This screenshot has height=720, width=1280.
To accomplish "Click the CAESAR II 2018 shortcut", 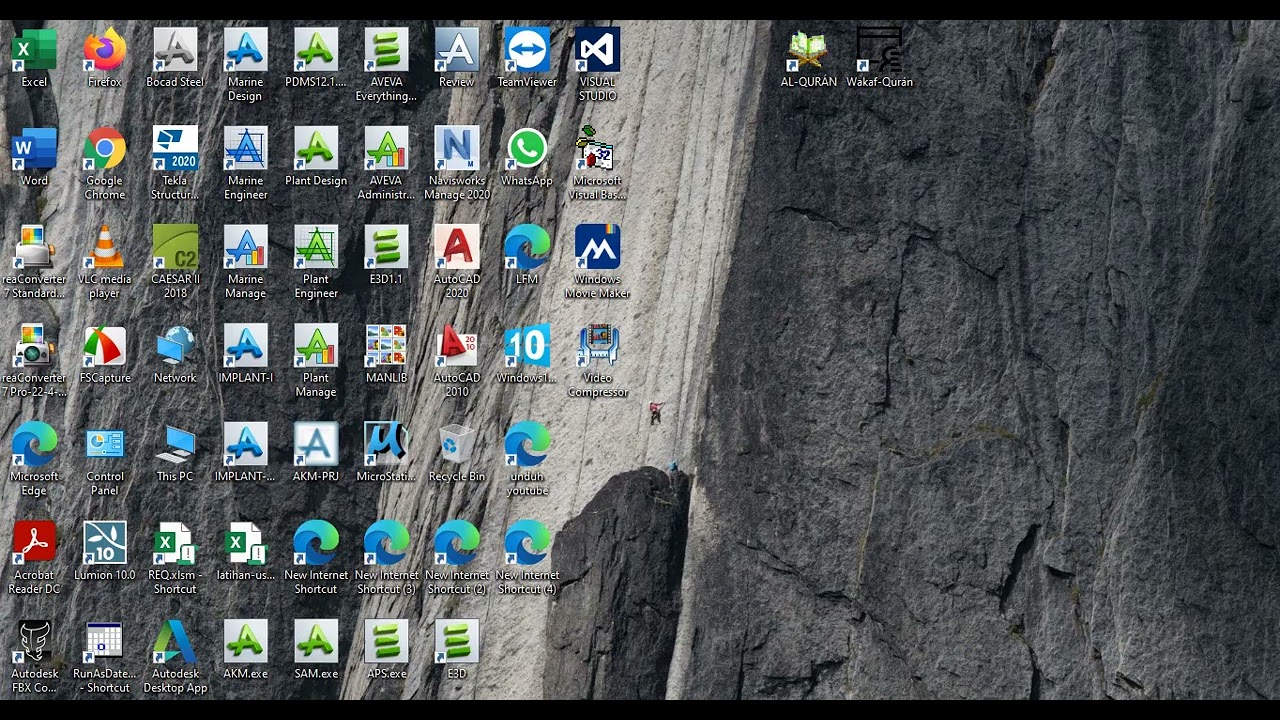I will point(175,247).
